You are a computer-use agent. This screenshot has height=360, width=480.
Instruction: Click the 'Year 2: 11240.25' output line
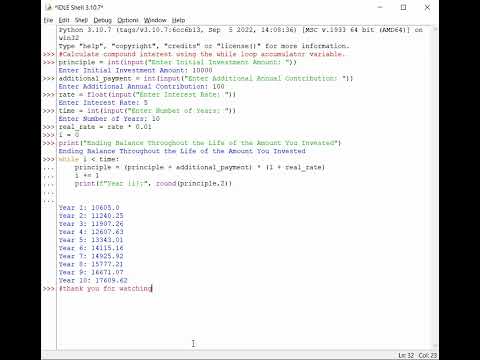click(x=91, y=216)
